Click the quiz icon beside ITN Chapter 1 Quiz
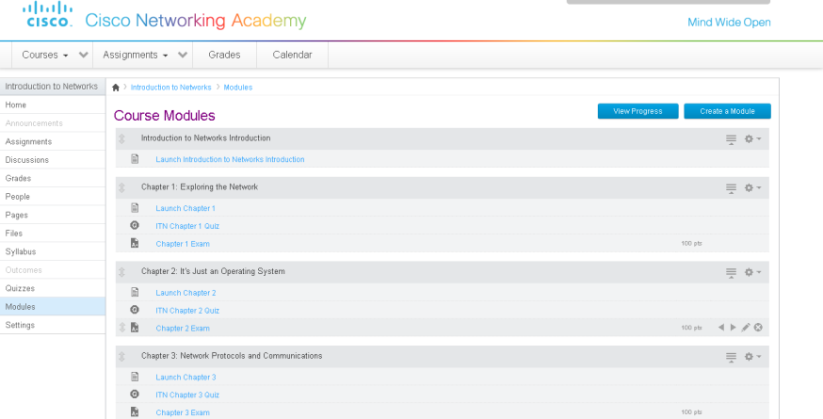823x419 pixels. [134, 226]
